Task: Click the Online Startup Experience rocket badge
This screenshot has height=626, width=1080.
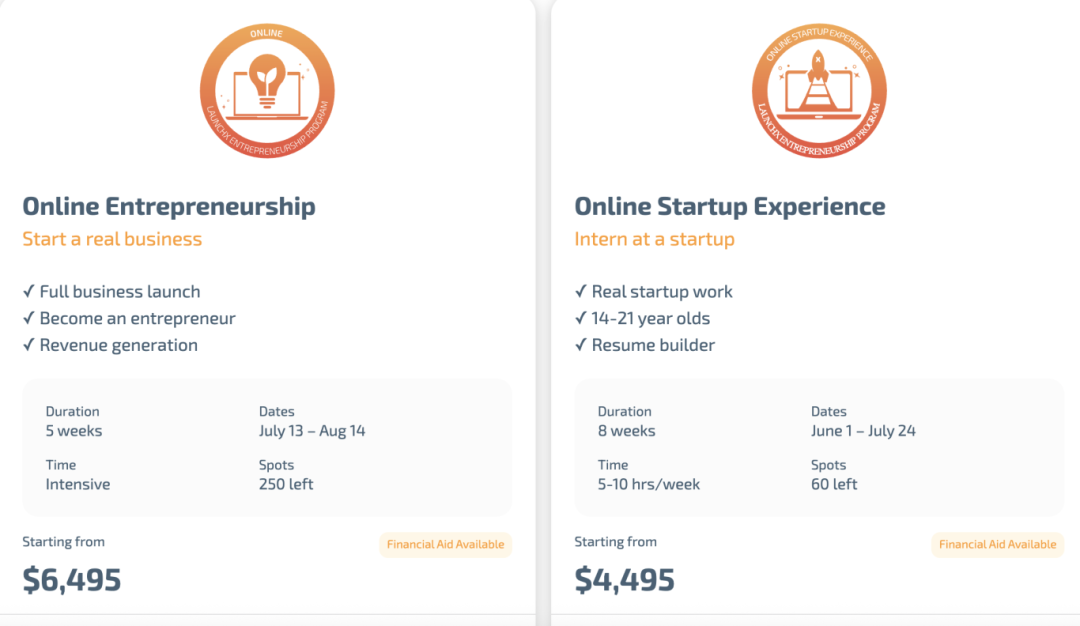Action: (819, 91)
